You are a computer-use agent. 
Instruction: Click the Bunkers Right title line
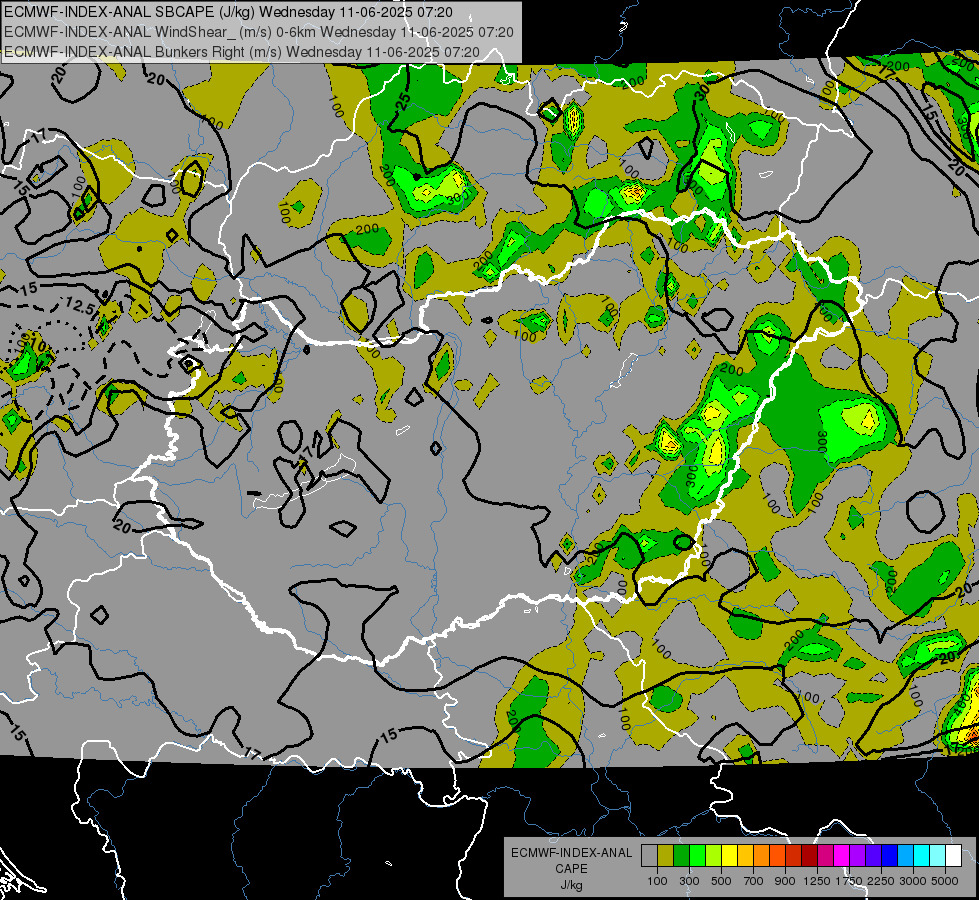click(242, 52)
